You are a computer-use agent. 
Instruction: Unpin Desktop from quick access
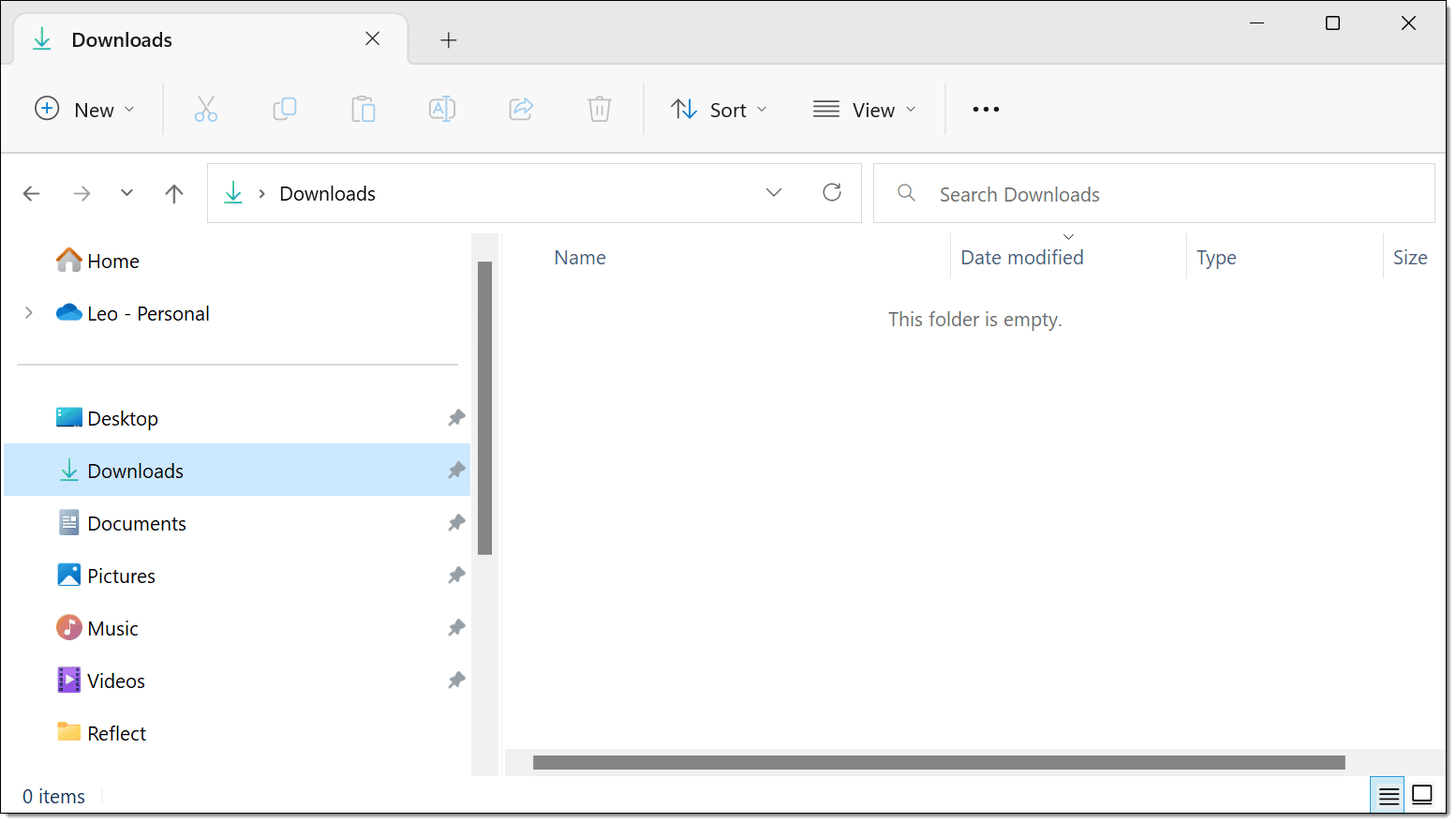click(456, 418)
